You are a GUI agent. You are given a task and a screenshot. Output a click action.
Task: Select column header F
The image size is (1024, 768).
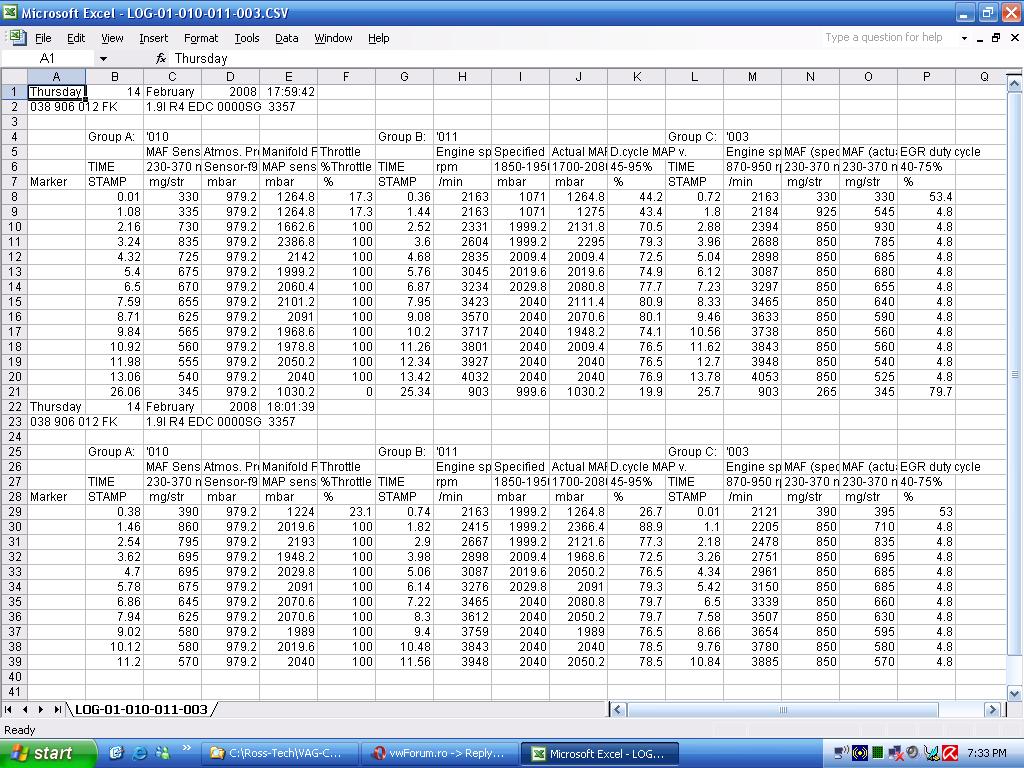coord(346,77)
